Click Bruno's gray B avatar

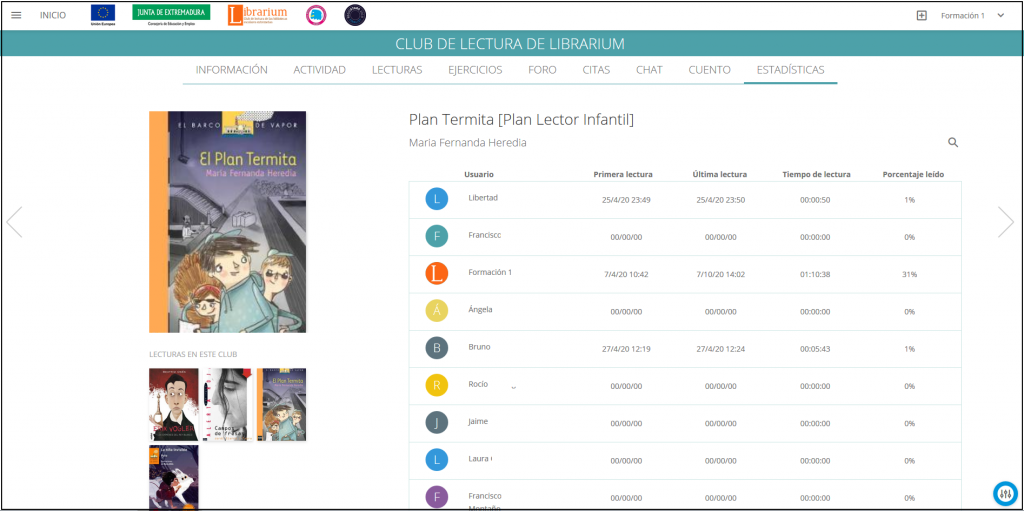pyautogui.click(x=436, y=348)
